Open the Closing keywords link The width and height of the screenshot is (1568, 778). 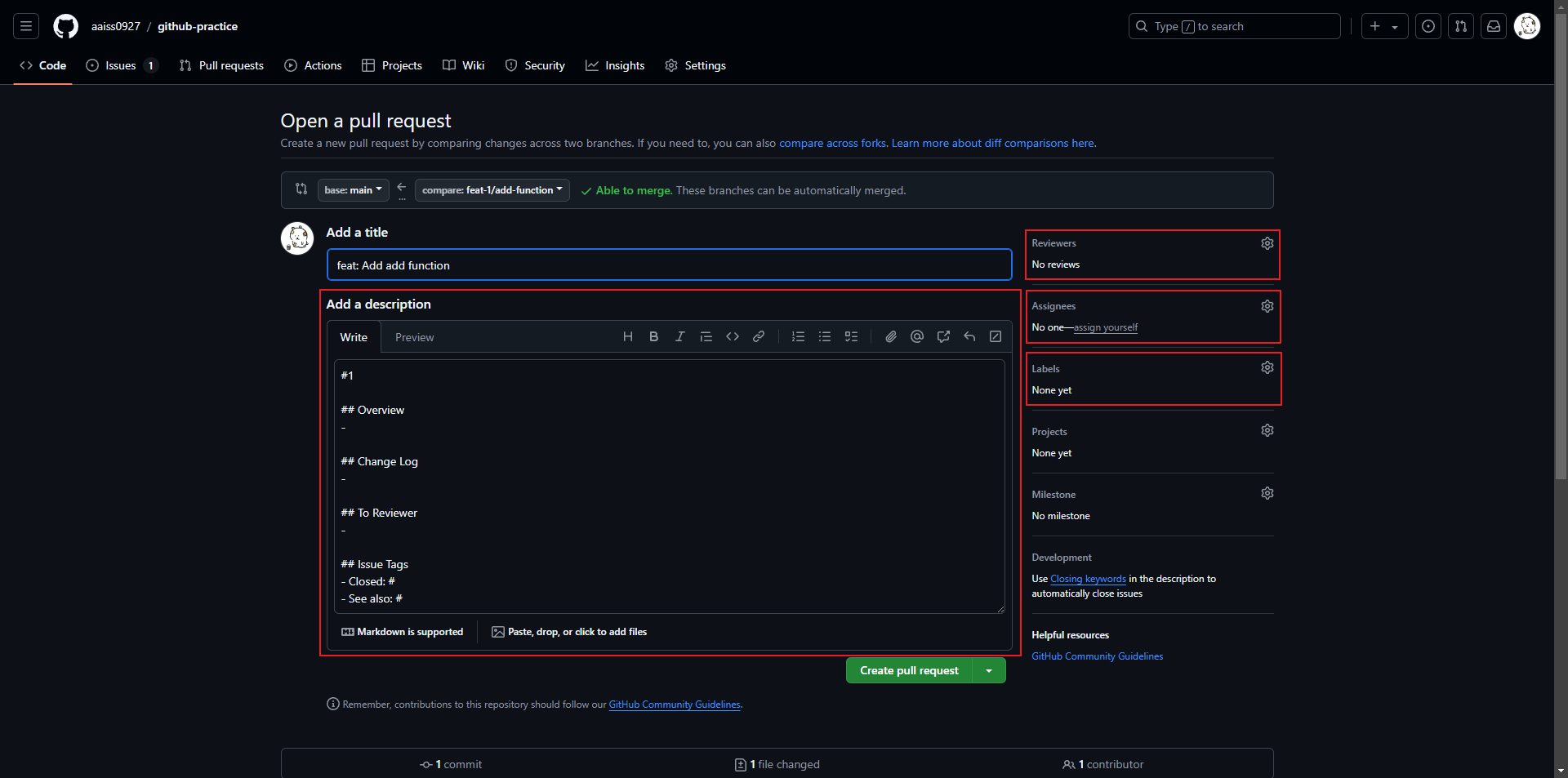(x=1088, y=579)
